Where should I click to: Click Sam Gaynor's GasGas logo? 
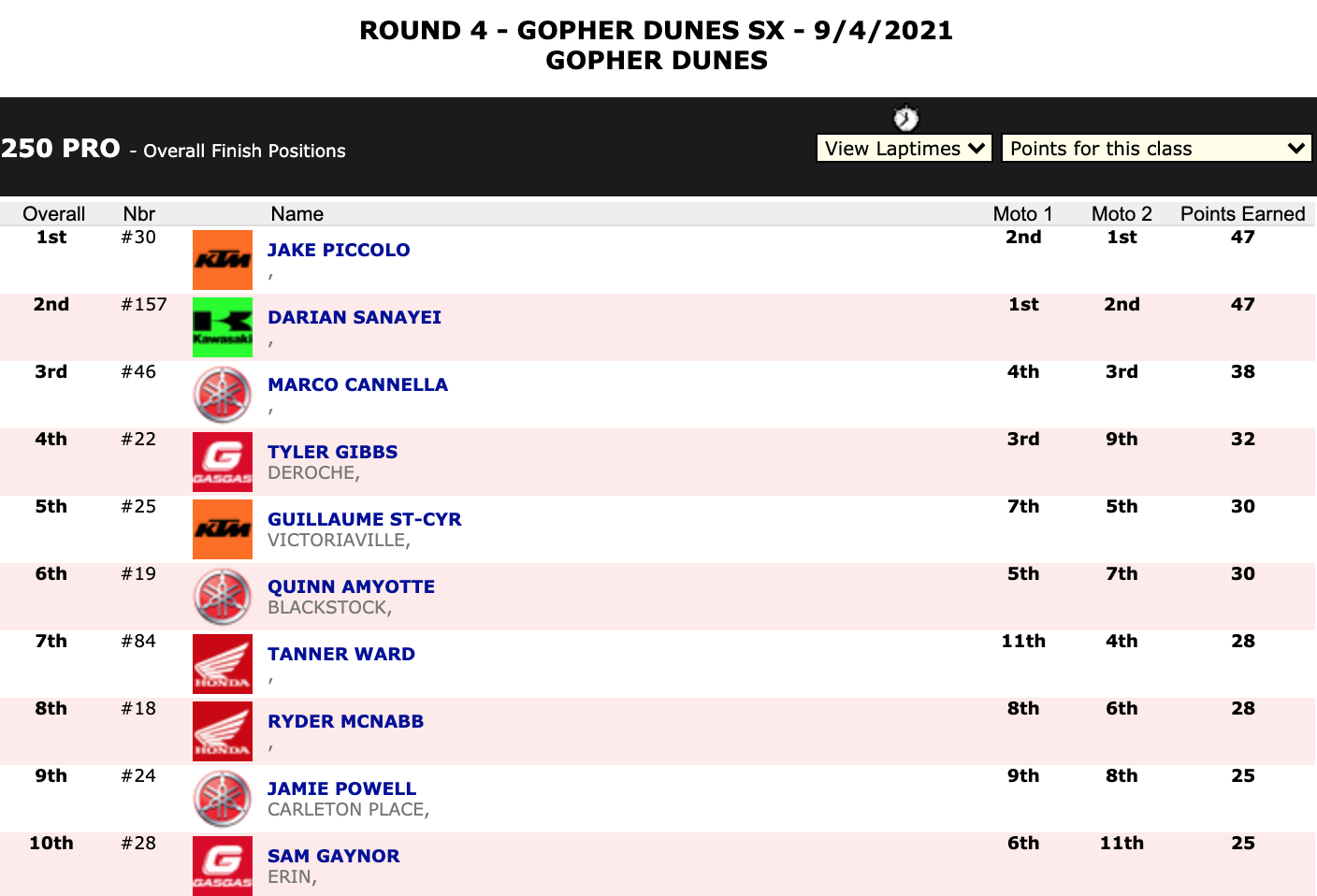coord(223,866)
